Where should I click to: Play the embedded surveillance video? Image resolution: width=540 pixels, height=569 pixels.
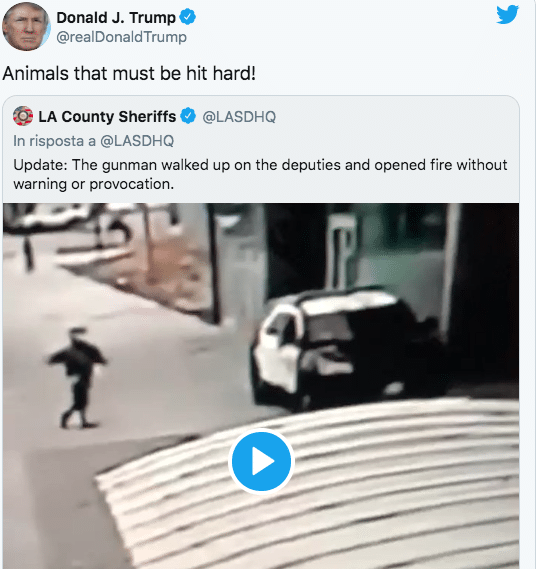coord(261,461)
